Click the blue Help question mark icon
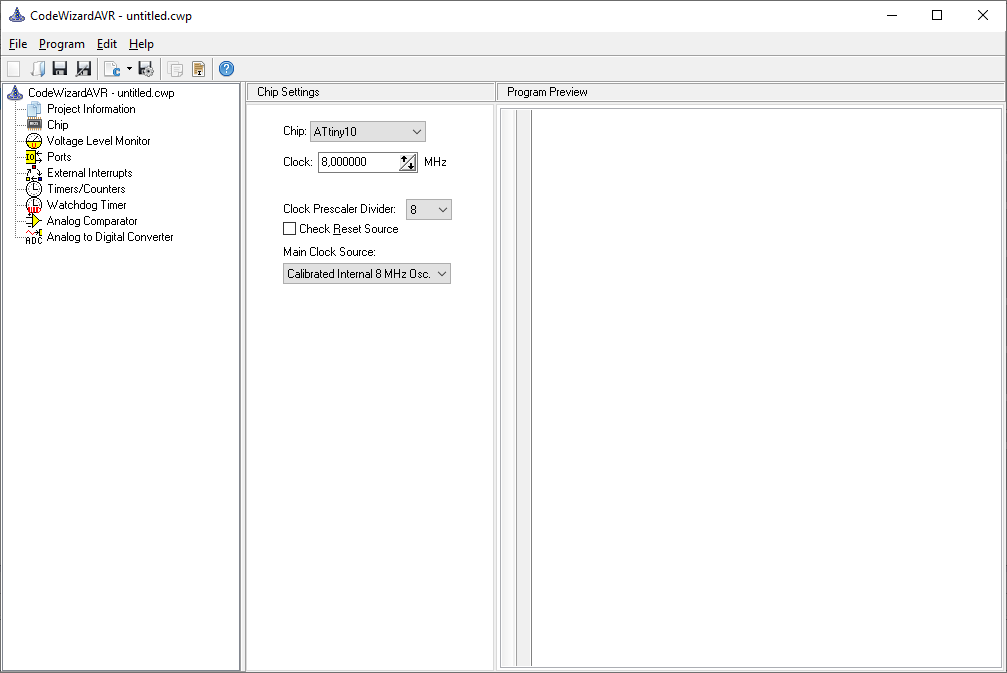Image resolution: width=1007 pixels, height=673 pixels. click(x=226, y=69)
